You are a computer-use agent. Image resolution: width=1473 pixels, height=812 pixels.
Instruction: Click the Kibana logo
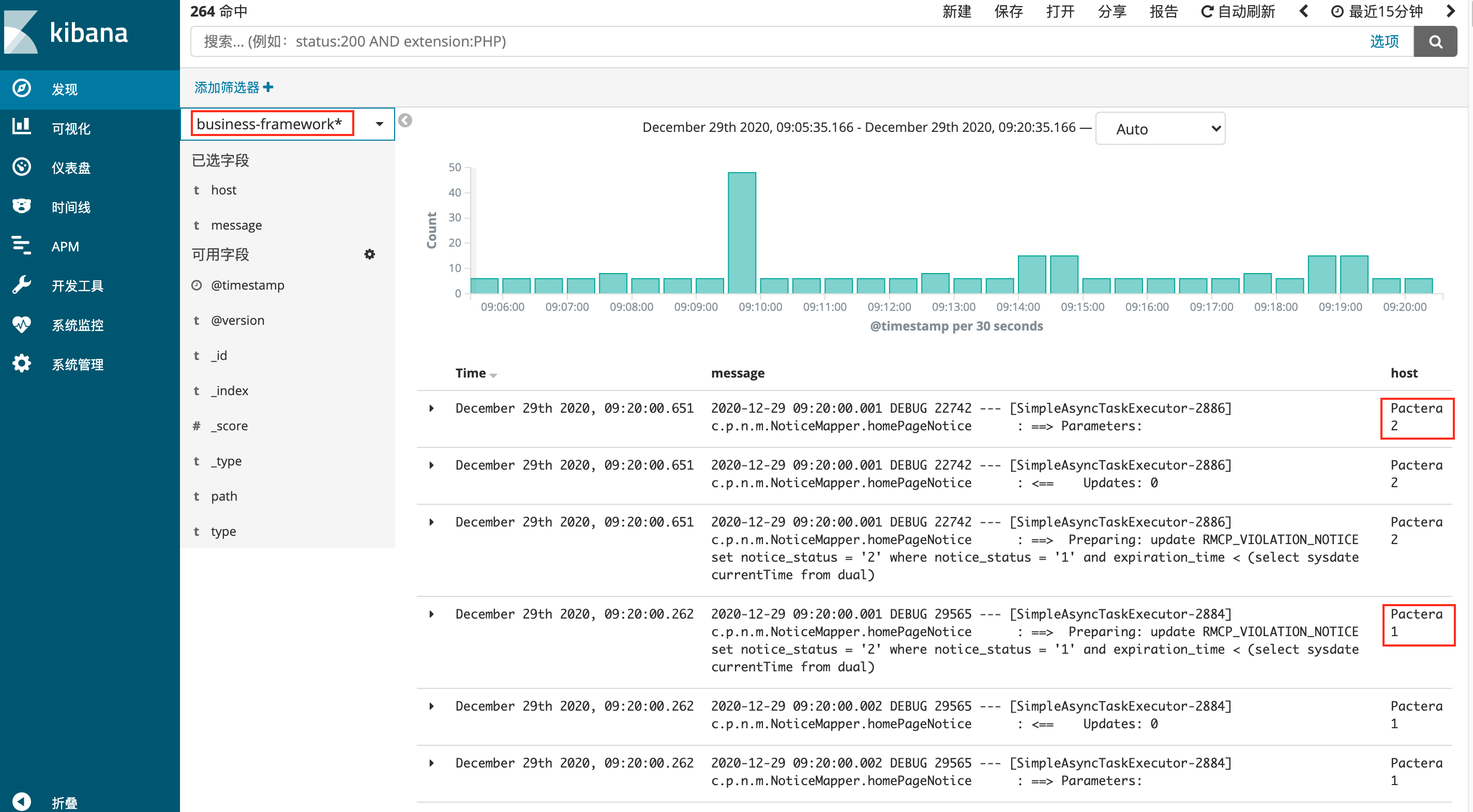click(66, 32)
